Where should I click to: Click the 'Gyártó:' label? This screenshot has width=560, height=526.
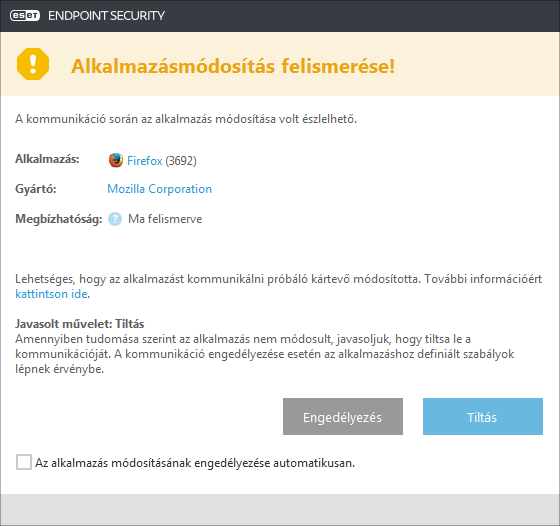click(x=36, y=189)
